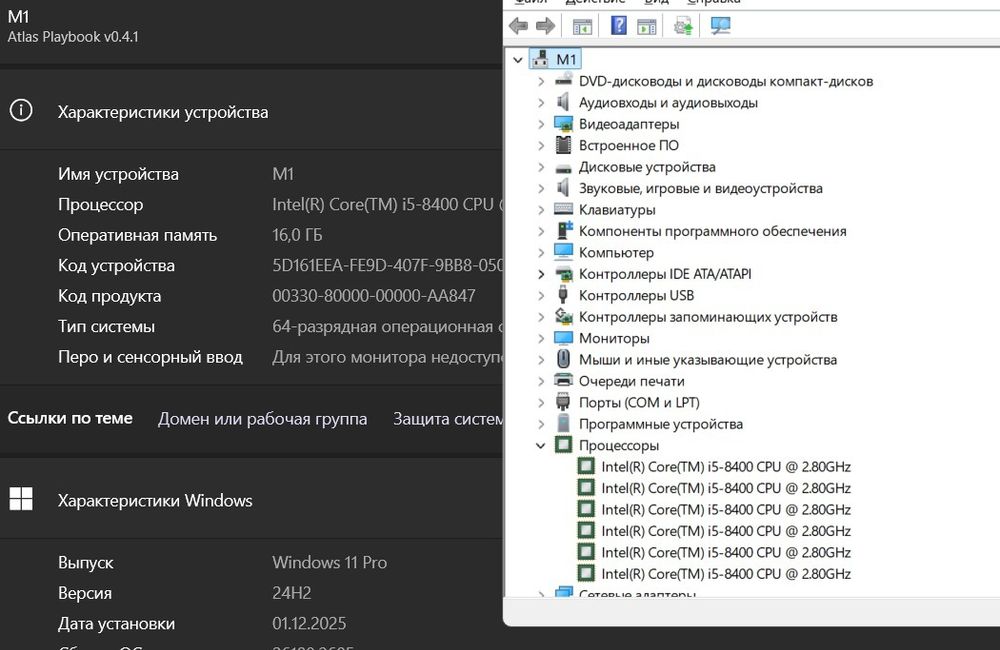1000x650 pixels.
Task: Click the Программные устройства icon
Action: pos(563,423)
